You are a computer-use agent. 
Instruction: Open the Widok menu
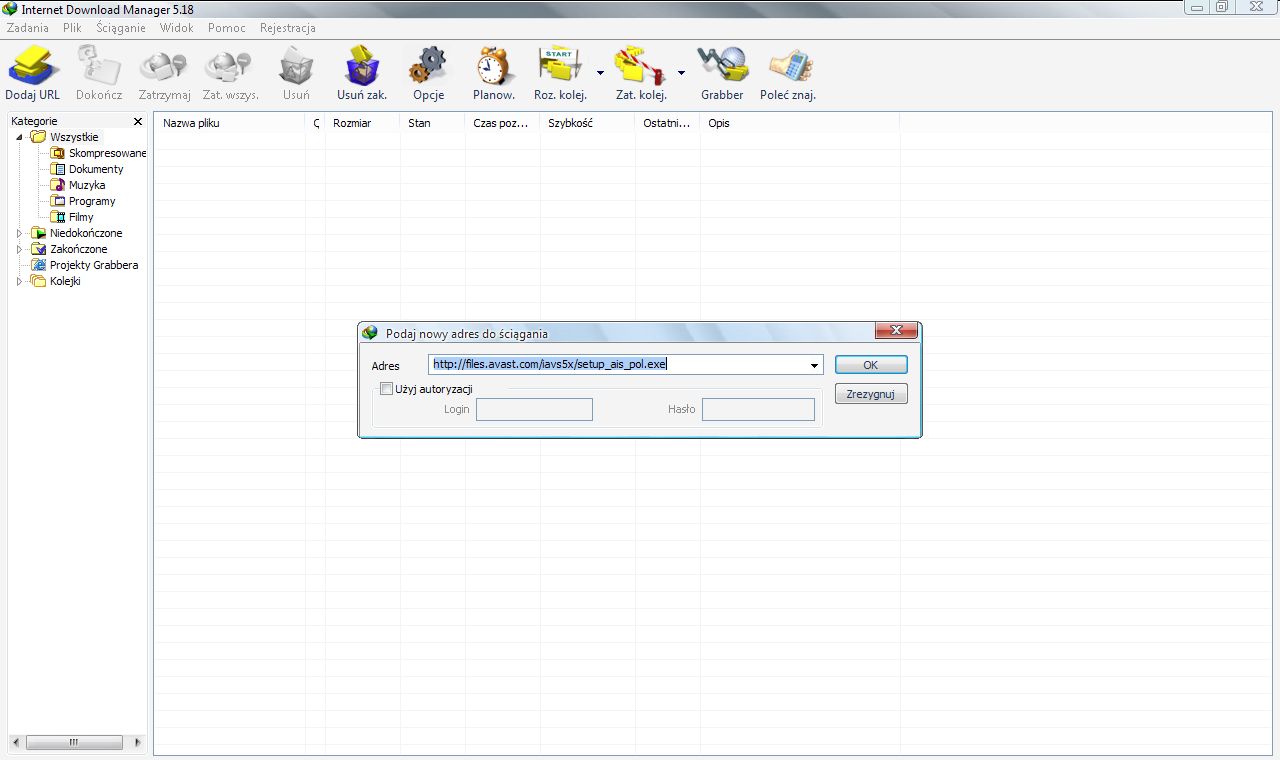click(x=177, y=28)
